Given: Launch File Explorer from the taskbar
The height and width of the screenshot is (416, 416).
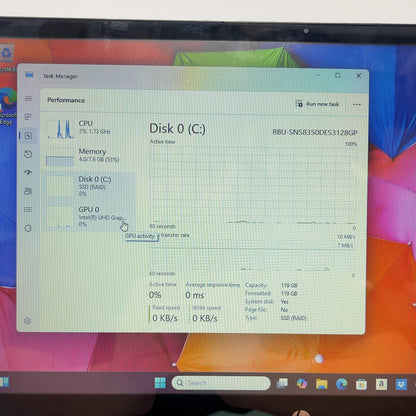Looking at the screenshot, I should click(x=322, y=384).
